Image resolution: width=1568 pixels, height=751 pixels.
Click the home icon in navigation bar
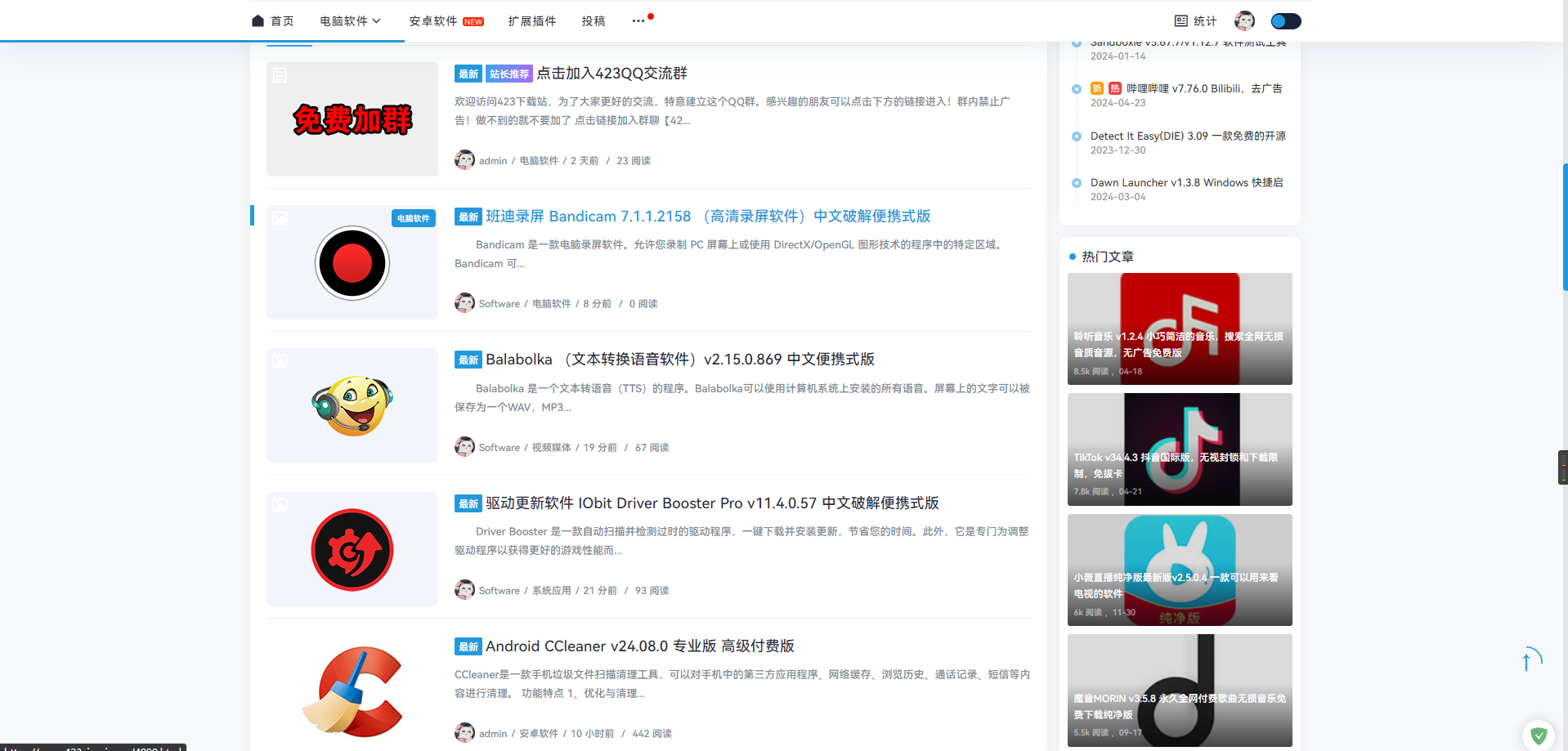click(258, 21)
